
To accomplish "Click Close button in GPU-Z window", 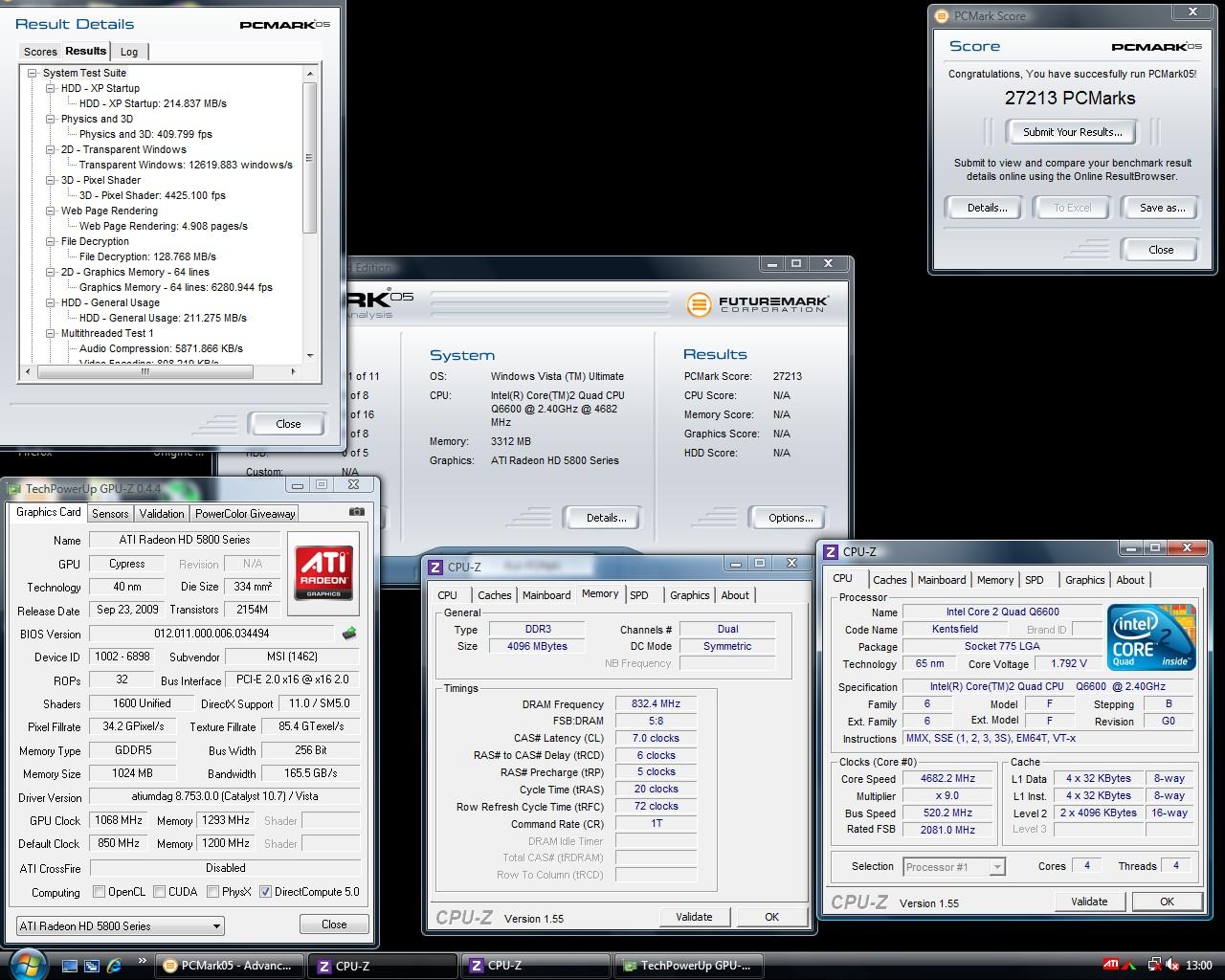I will (x=334, y=924).
